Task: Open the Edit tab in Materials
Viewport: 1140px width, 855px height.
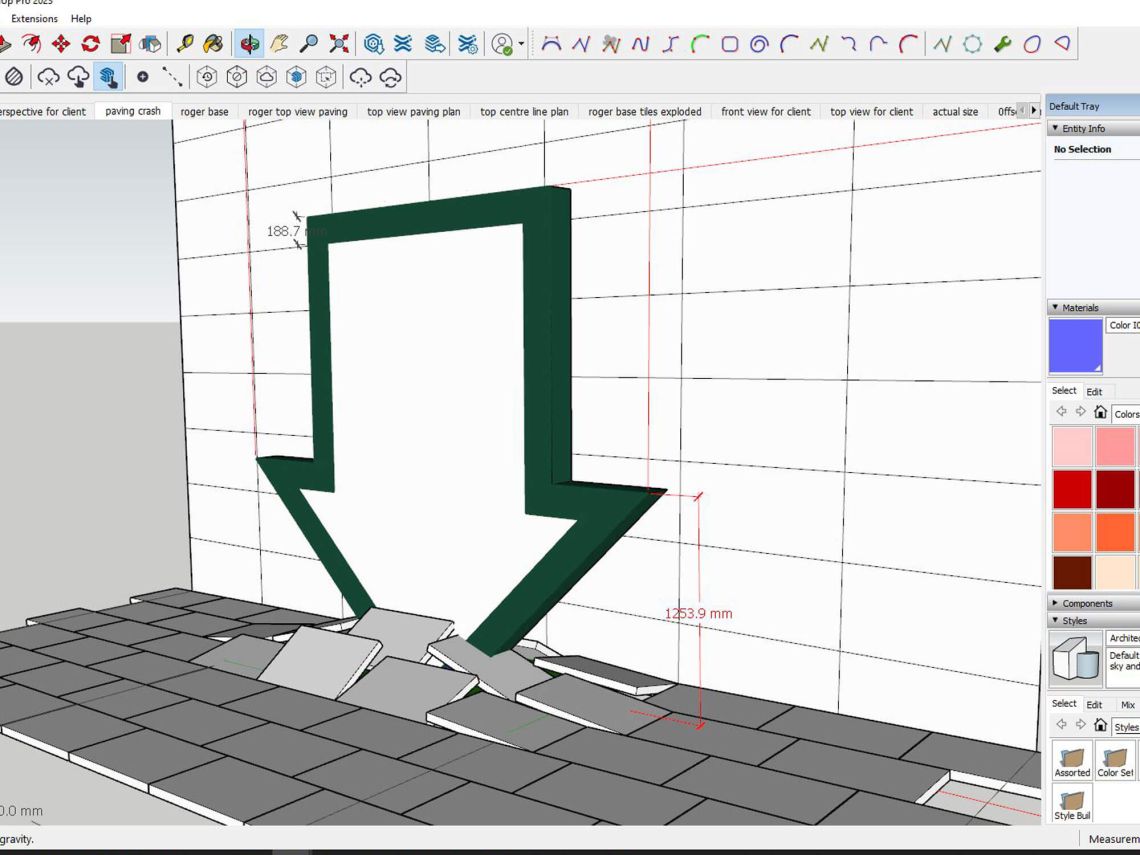Action: tap(1094, 392)
